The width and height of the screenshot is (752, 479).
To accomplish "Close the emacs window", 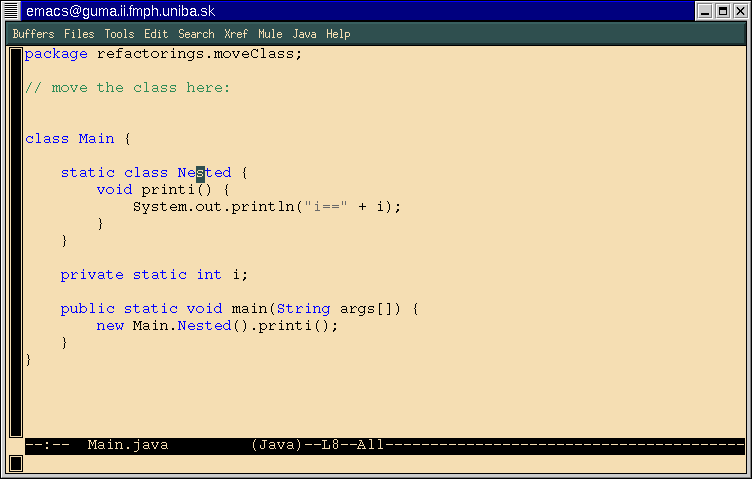I will click(740, 11).
